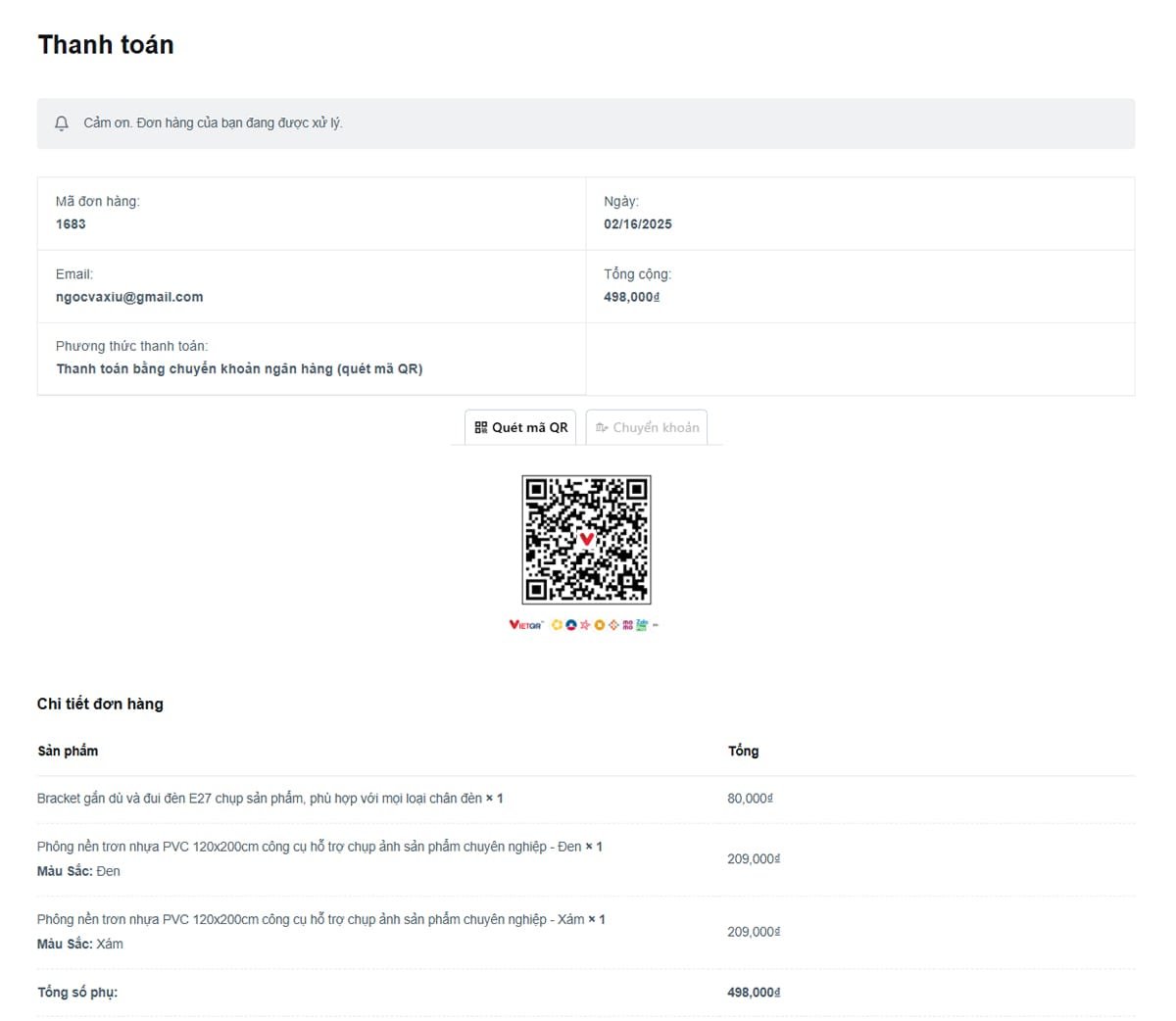Click the VietQR logo below the QR code
Viewport: 1176px width, 1021px height.
(526, 625)
